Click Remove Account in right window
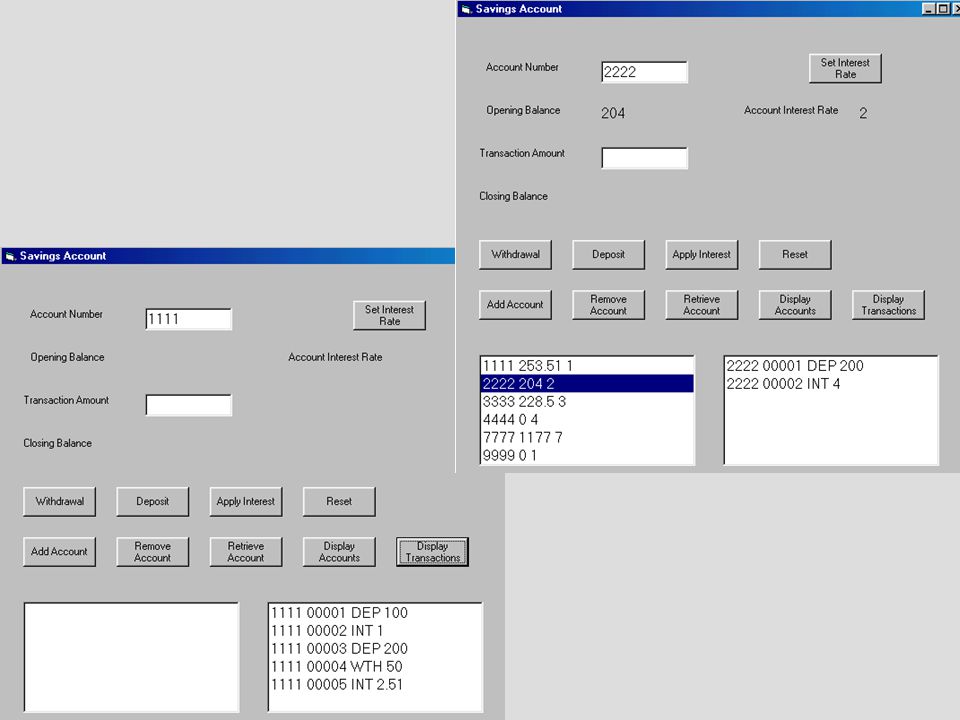The width and height of the screenshot is (960, 720). pyautogui.click(x=609, y=305)
